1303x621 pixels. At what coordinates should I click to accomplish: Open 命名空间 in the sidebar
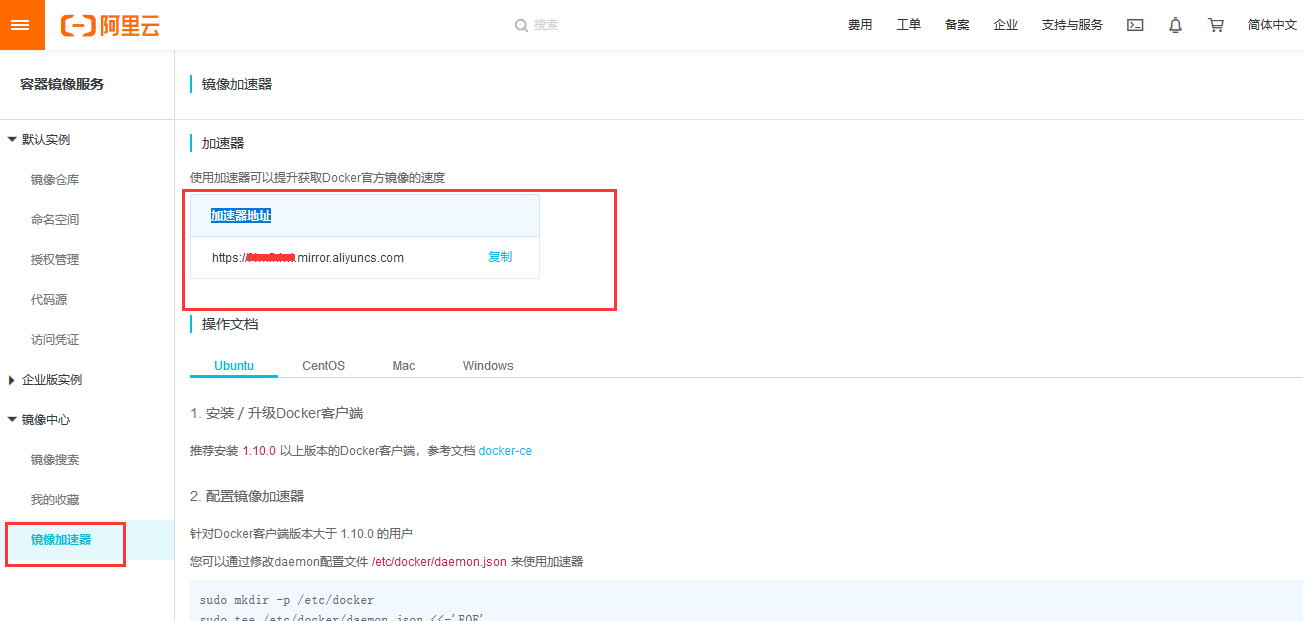55,220
